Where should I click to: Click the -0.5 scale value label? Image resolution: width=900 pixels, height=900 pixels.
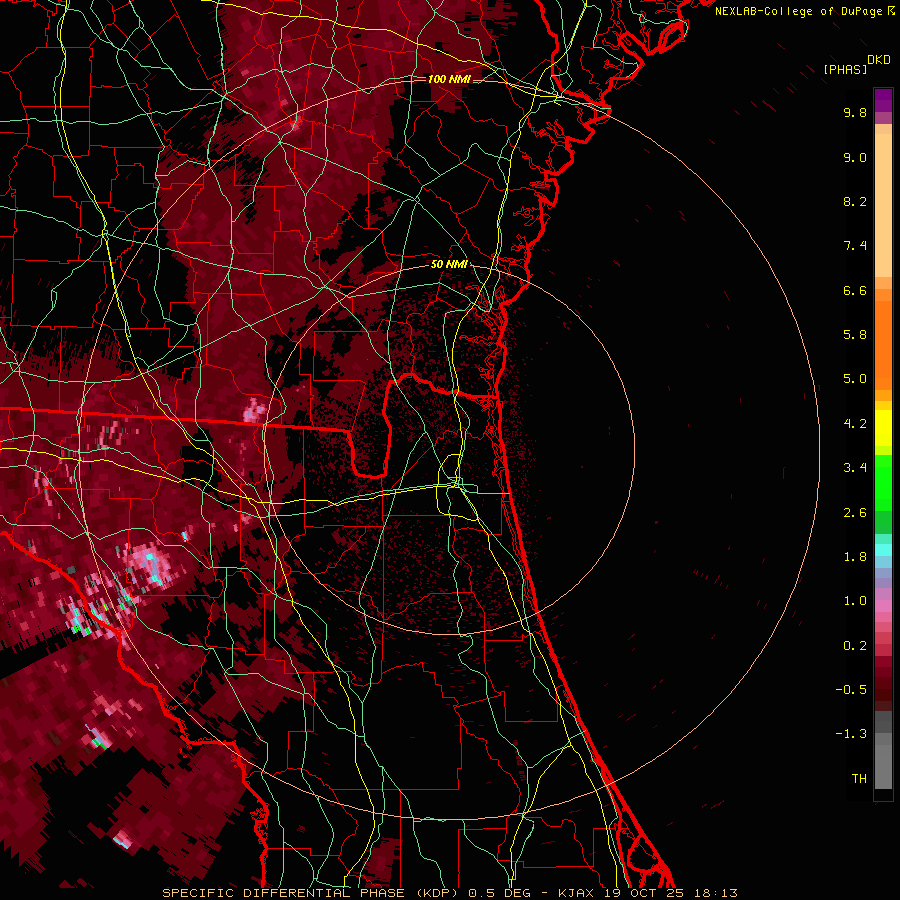pyautogui.click(x=851, y=690)
